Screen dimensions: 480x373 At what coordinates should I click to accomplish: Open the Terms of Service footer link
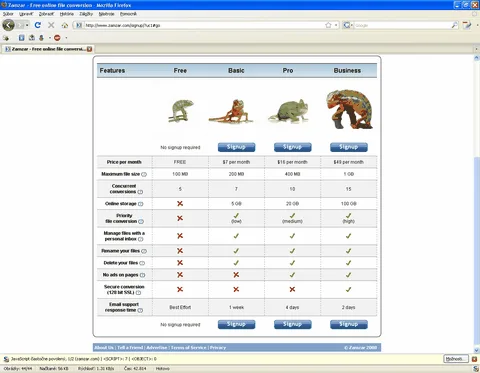(x=189, y=348)
